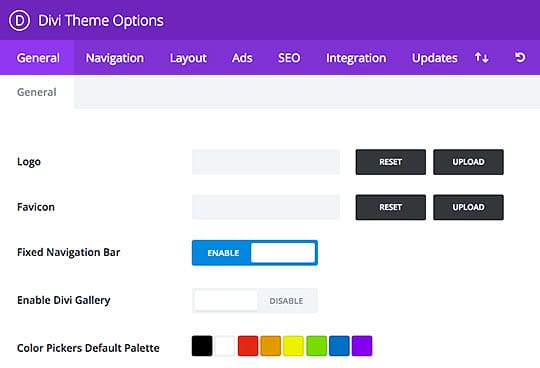Open the import/export arrows icon
This screenshot has height=368, width=540.
[x=481, y=57]
